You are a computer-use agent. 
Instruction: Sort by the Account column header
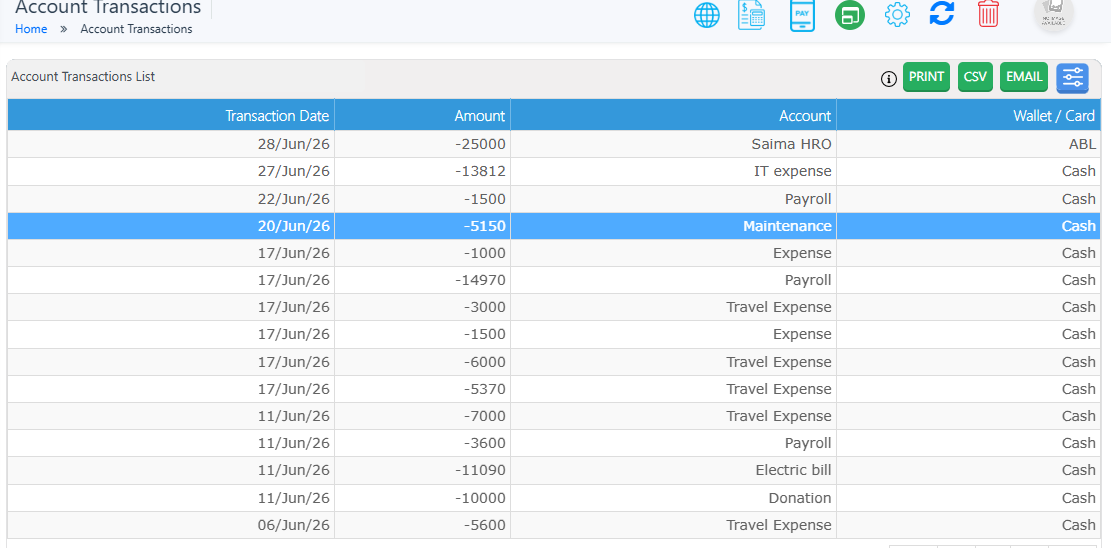(673, 115)
